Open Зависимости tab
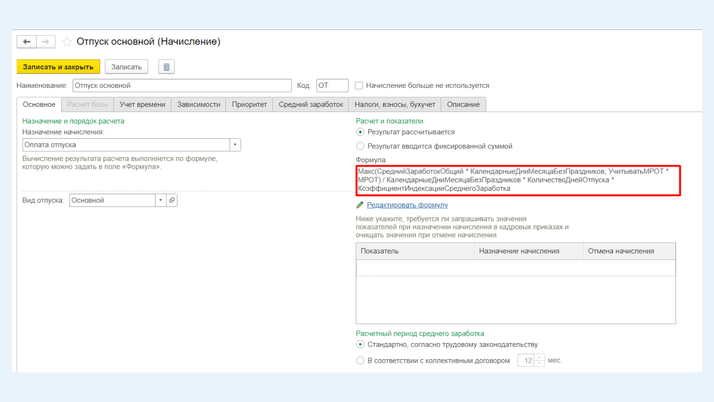The image size is (714, 402). [x=199, y=104]
